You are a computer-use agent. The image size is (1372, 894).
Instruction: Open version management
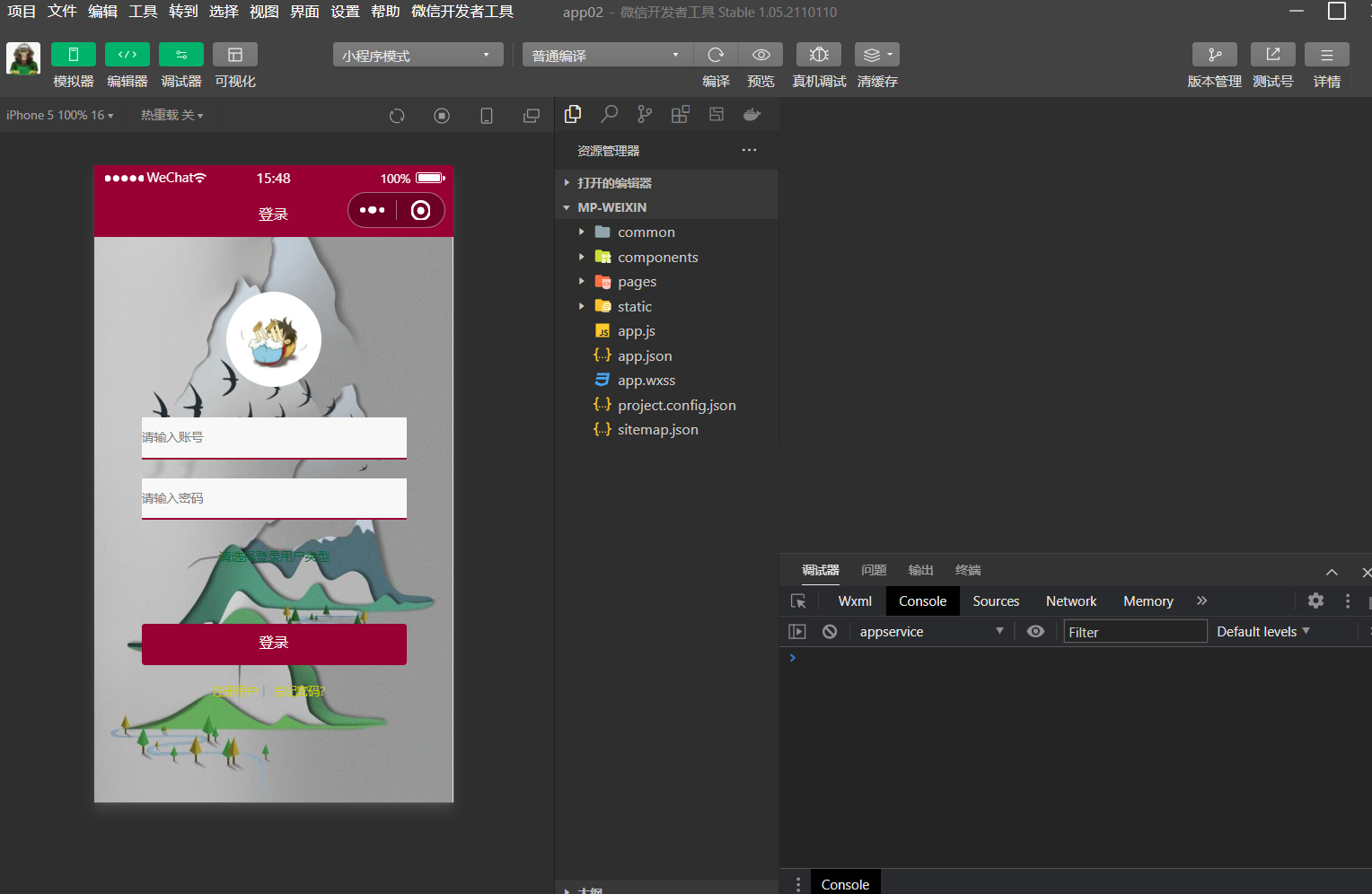[x=1215, y=55]
